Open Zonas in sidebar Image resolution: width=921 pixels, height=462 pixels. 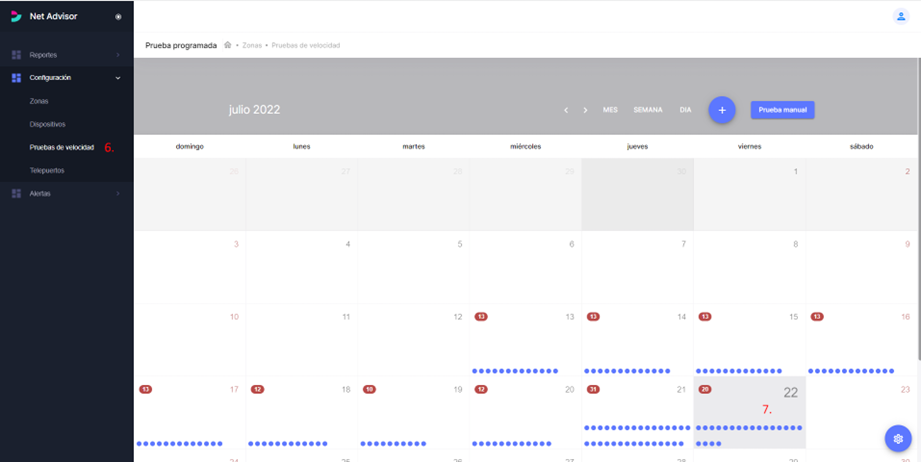(x=39, y=101)
